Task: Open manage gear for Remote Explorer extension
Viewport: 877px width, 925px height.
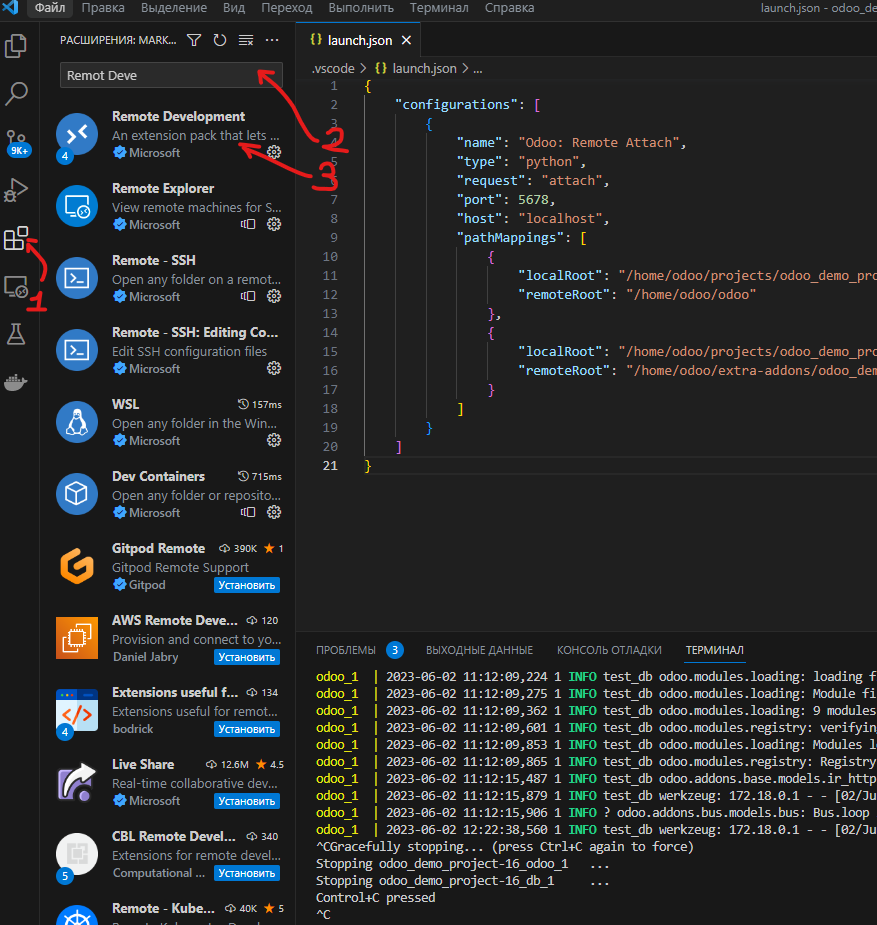Action: pyautogui.click(x=274, y=224)
